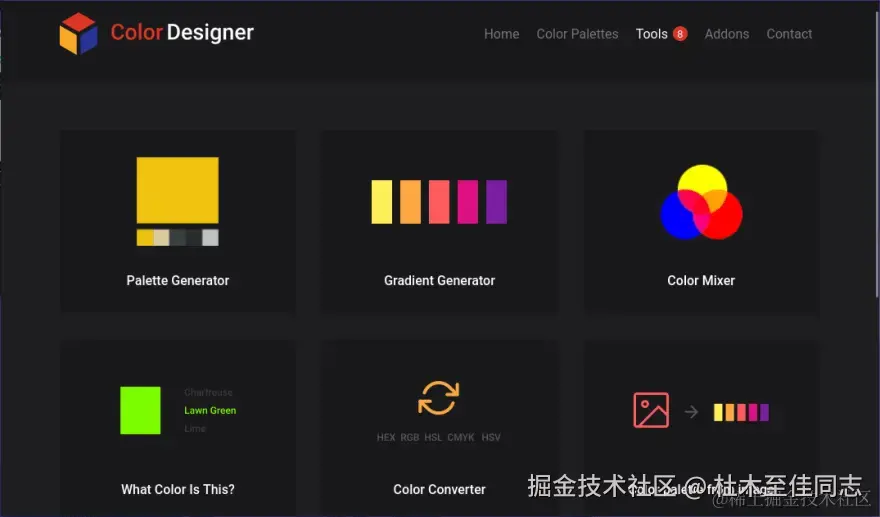Click the coral red gradient bar
Screen dimensions: 880x517
(439, 202)
